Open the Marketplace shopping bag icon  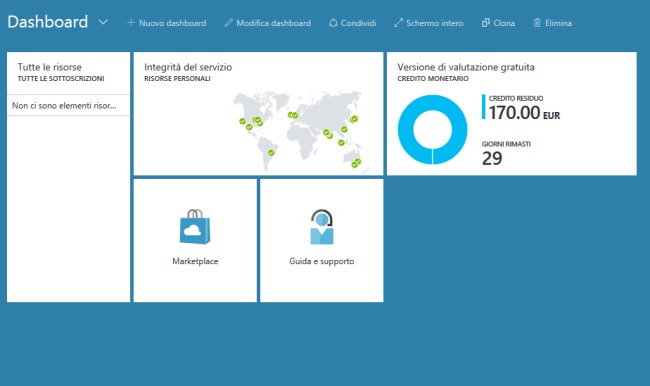point(195,226)
